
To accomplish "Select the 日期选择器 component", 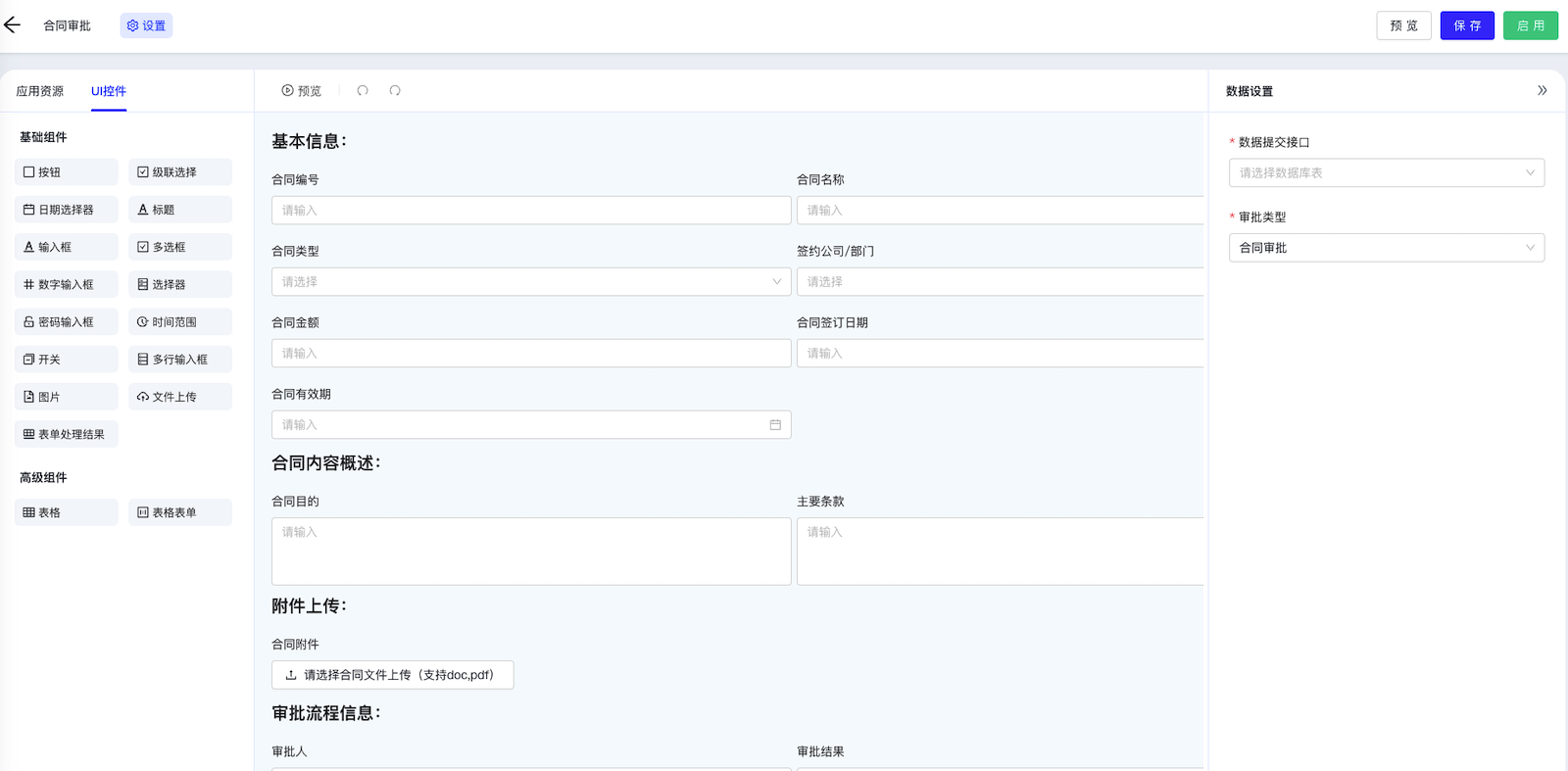I will tap(66, 210).
